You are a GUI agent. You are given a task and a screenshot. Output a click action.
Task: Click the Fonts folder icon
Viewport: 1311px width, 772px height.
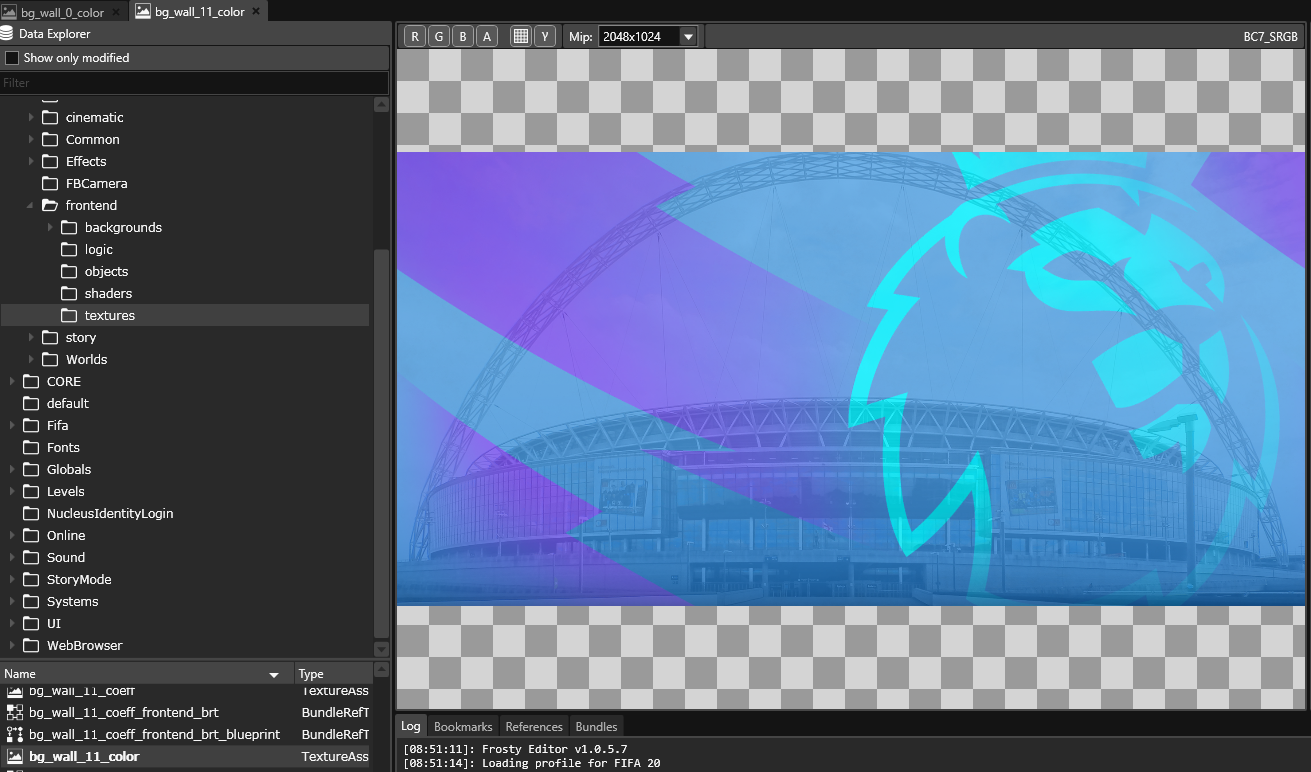point(31,447)
